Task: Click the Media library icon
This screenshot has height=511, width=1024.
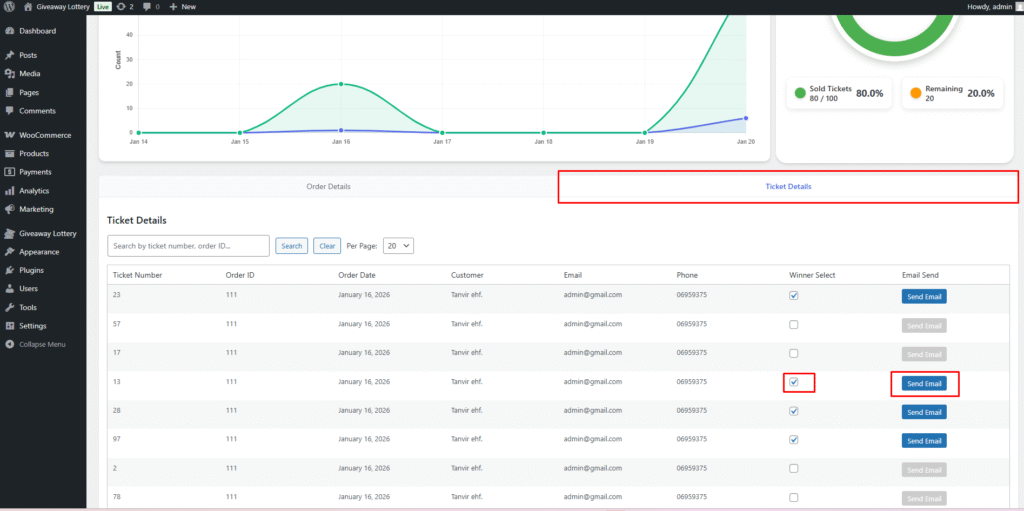Action: click(9, 74)
